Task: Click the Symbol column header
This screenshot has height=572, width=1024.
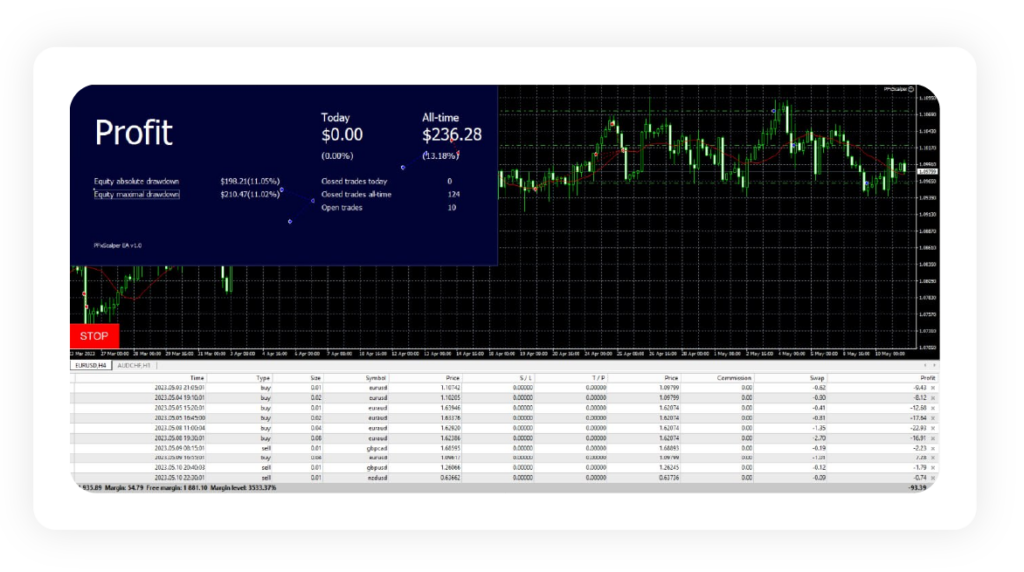Action: (374, 377)
